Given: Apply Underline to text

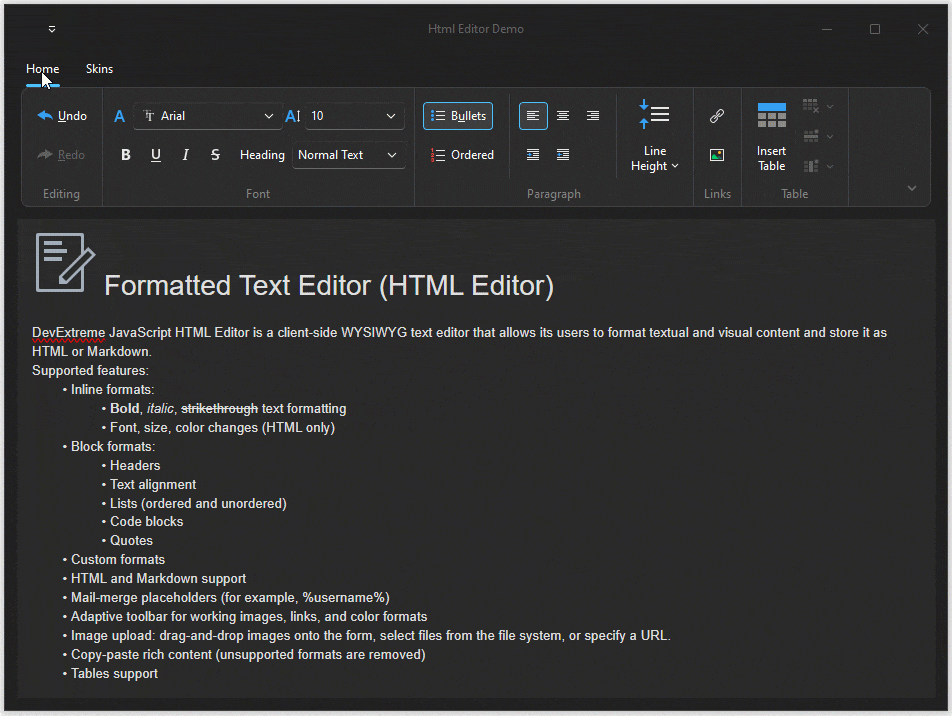Looking at the screenshot, I should (155, 155).
